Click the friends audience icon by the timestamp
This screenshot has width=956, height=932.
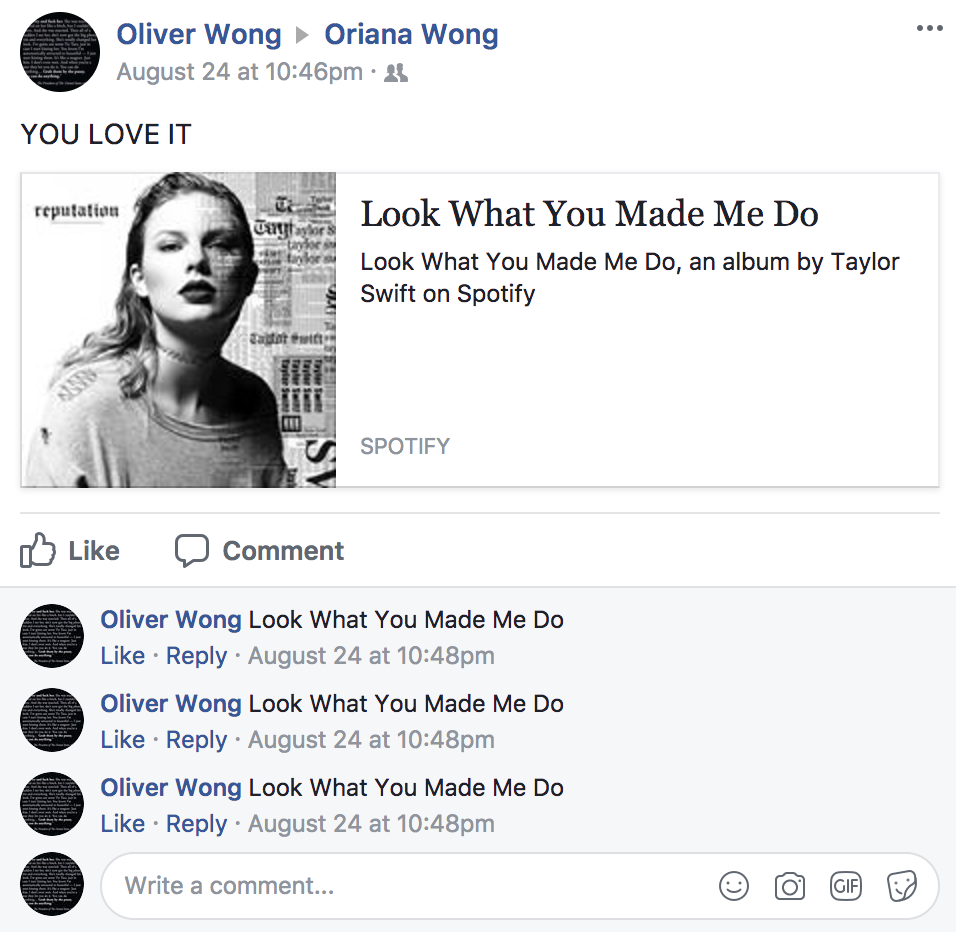tap(396, 73)
